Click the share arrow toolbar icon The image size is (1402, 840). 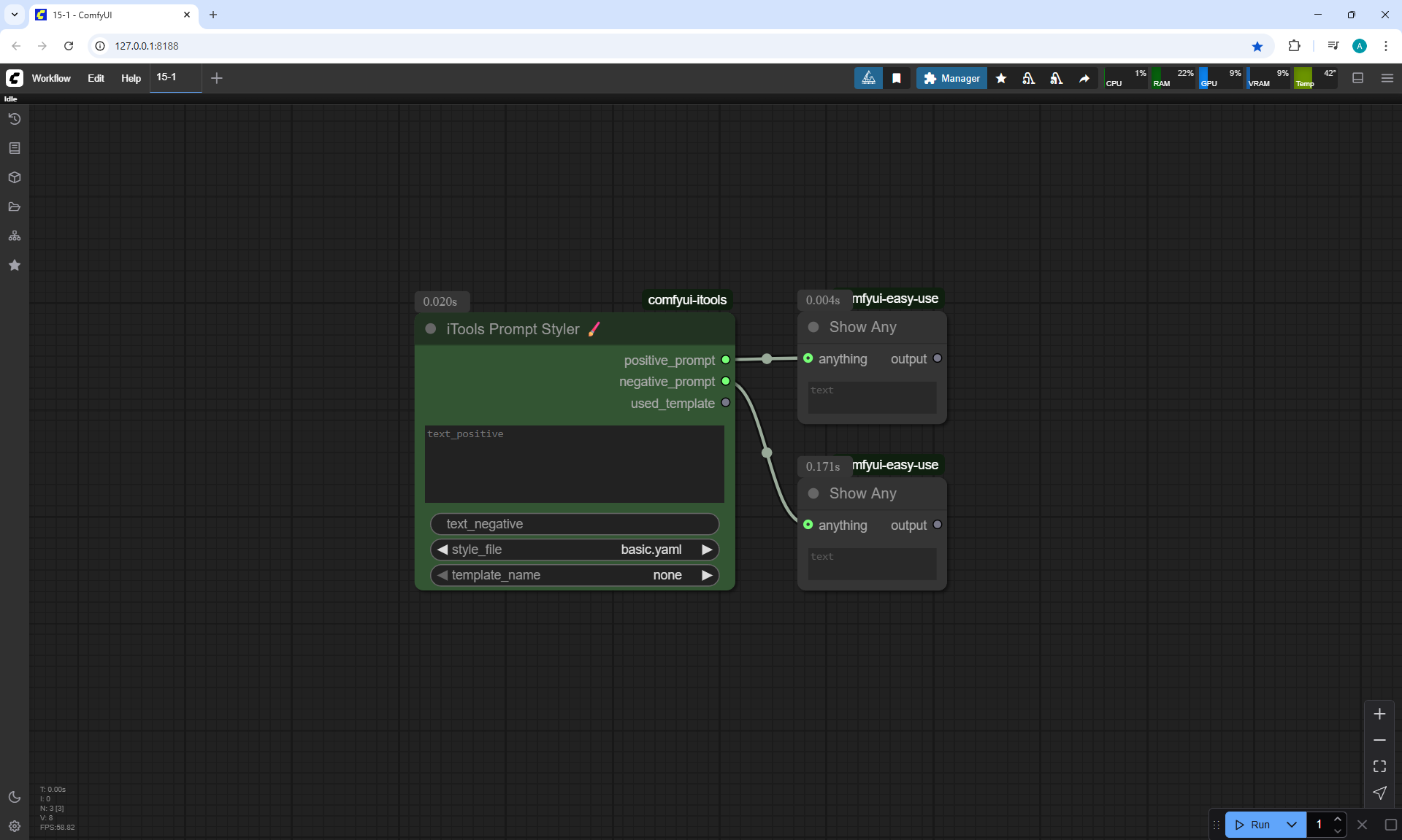tap(1084, 78)
